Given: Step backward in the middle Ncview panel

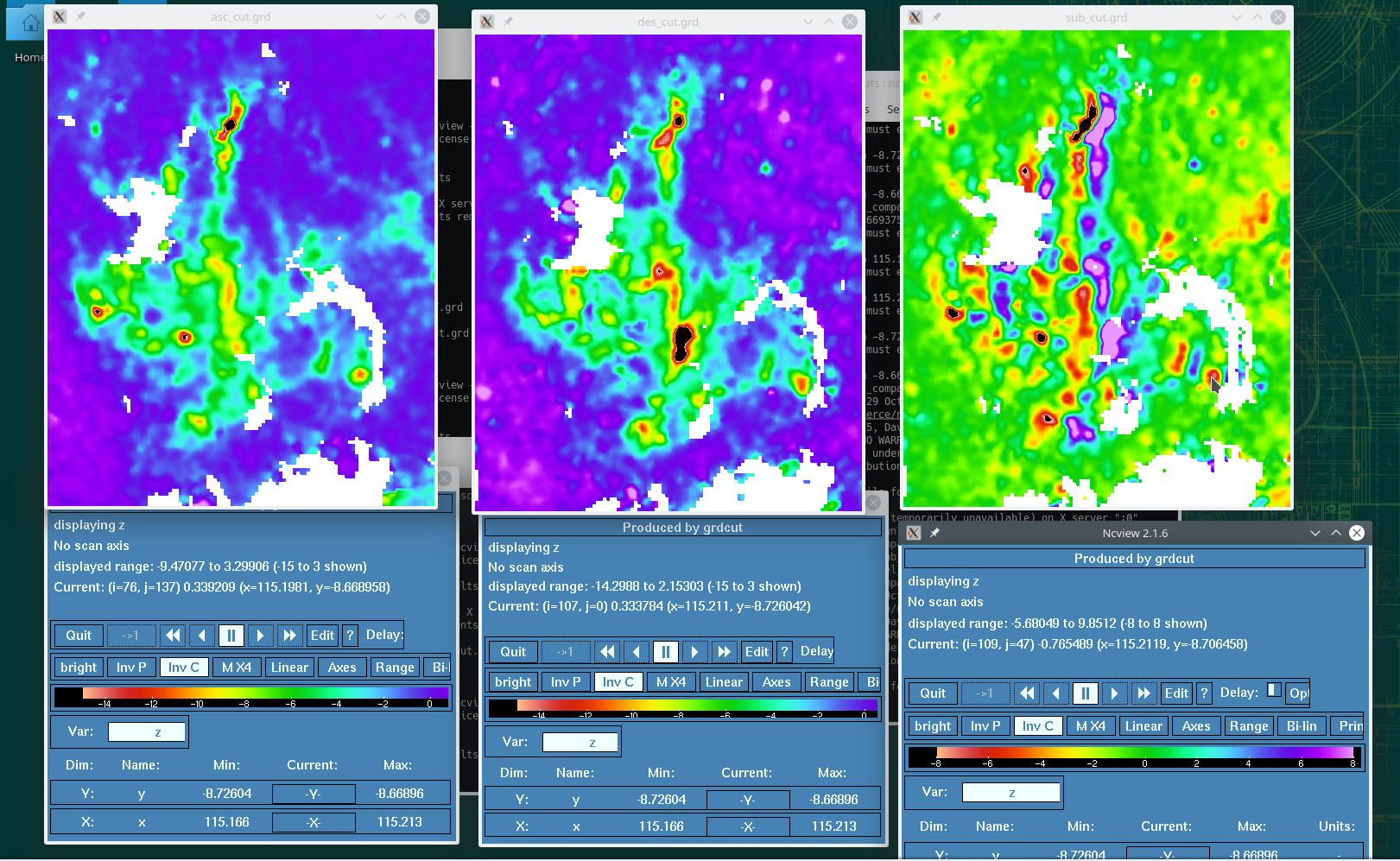Looking at the screenshot, I should point(637,652).
